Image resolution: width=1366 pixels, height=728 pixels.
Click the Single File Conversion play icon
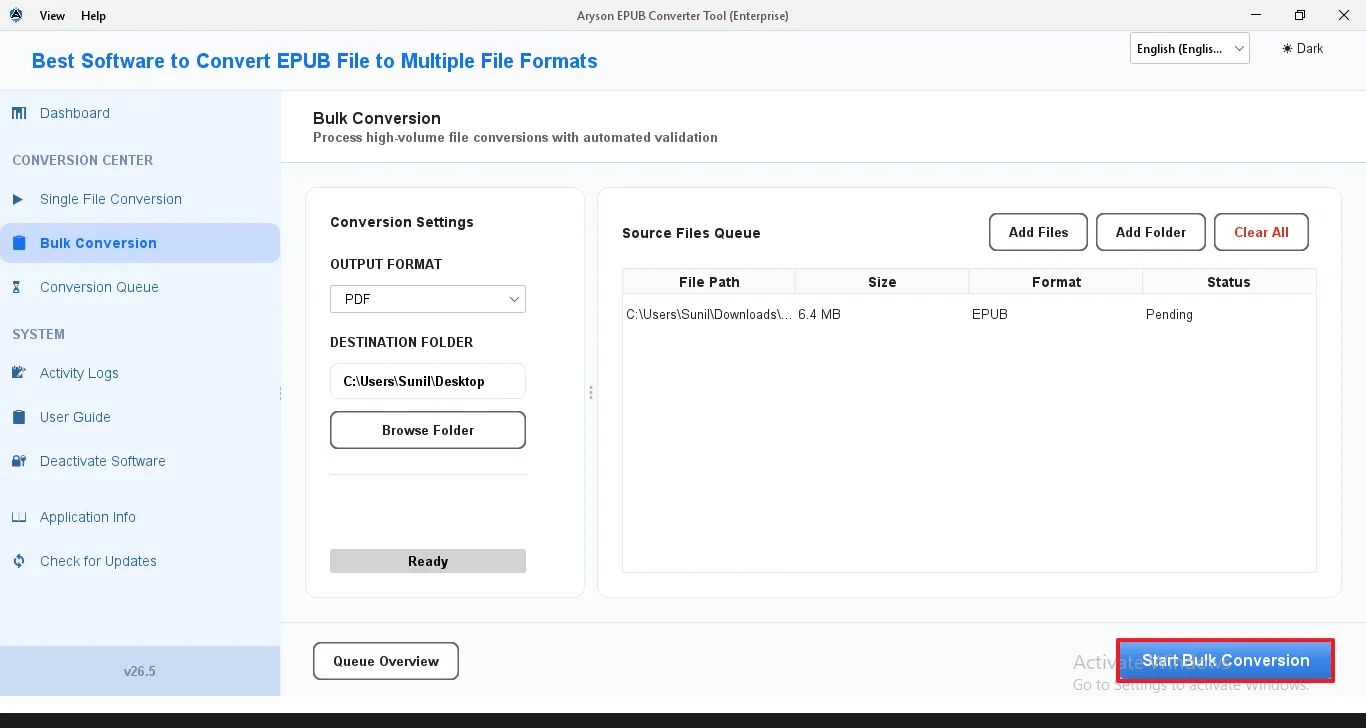18,199
